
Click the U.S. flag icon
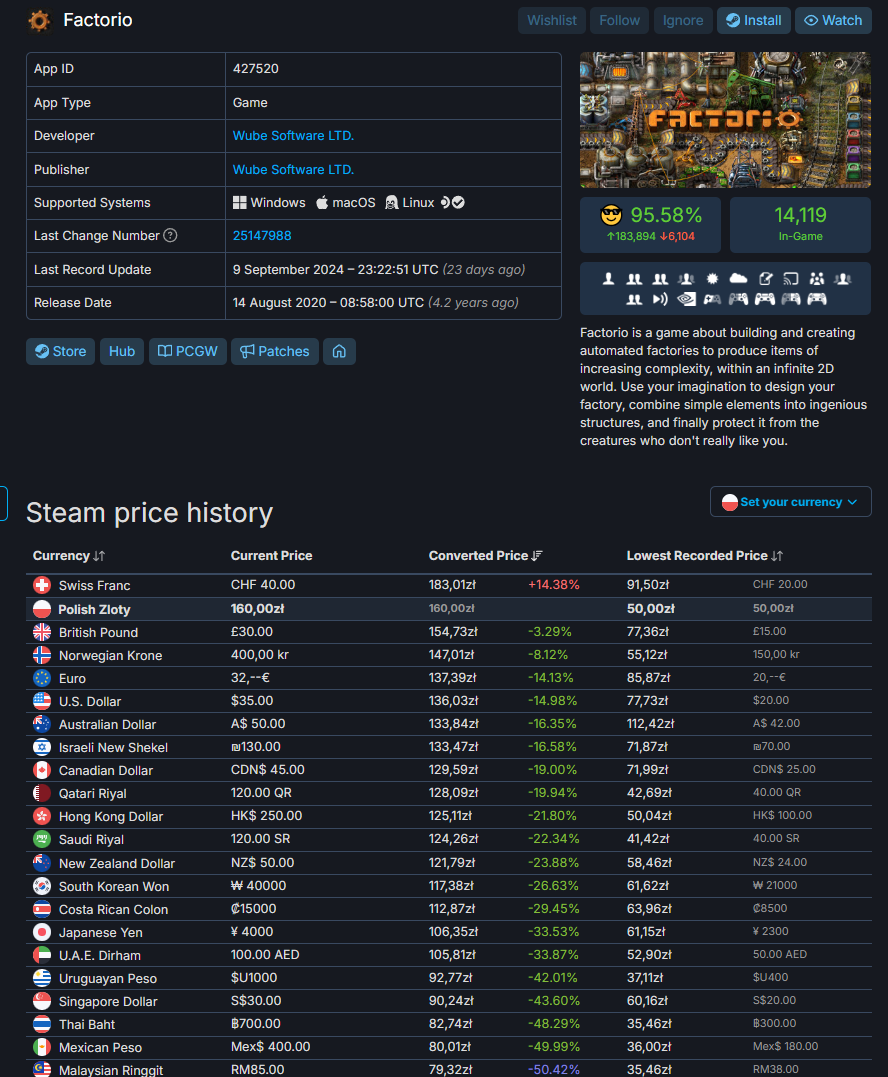point(42,701)
